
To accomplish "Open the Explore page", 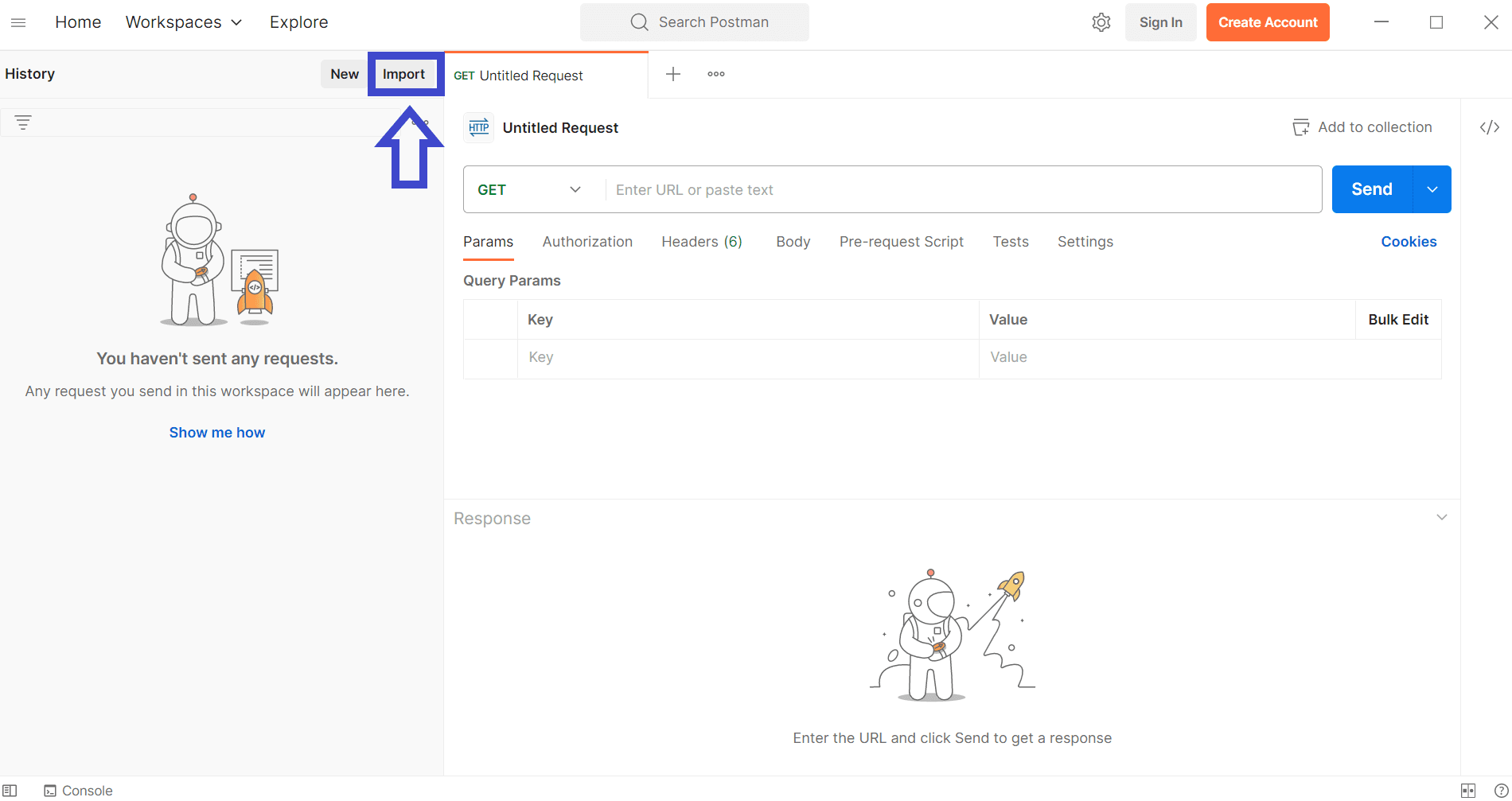I will [299, 22].
